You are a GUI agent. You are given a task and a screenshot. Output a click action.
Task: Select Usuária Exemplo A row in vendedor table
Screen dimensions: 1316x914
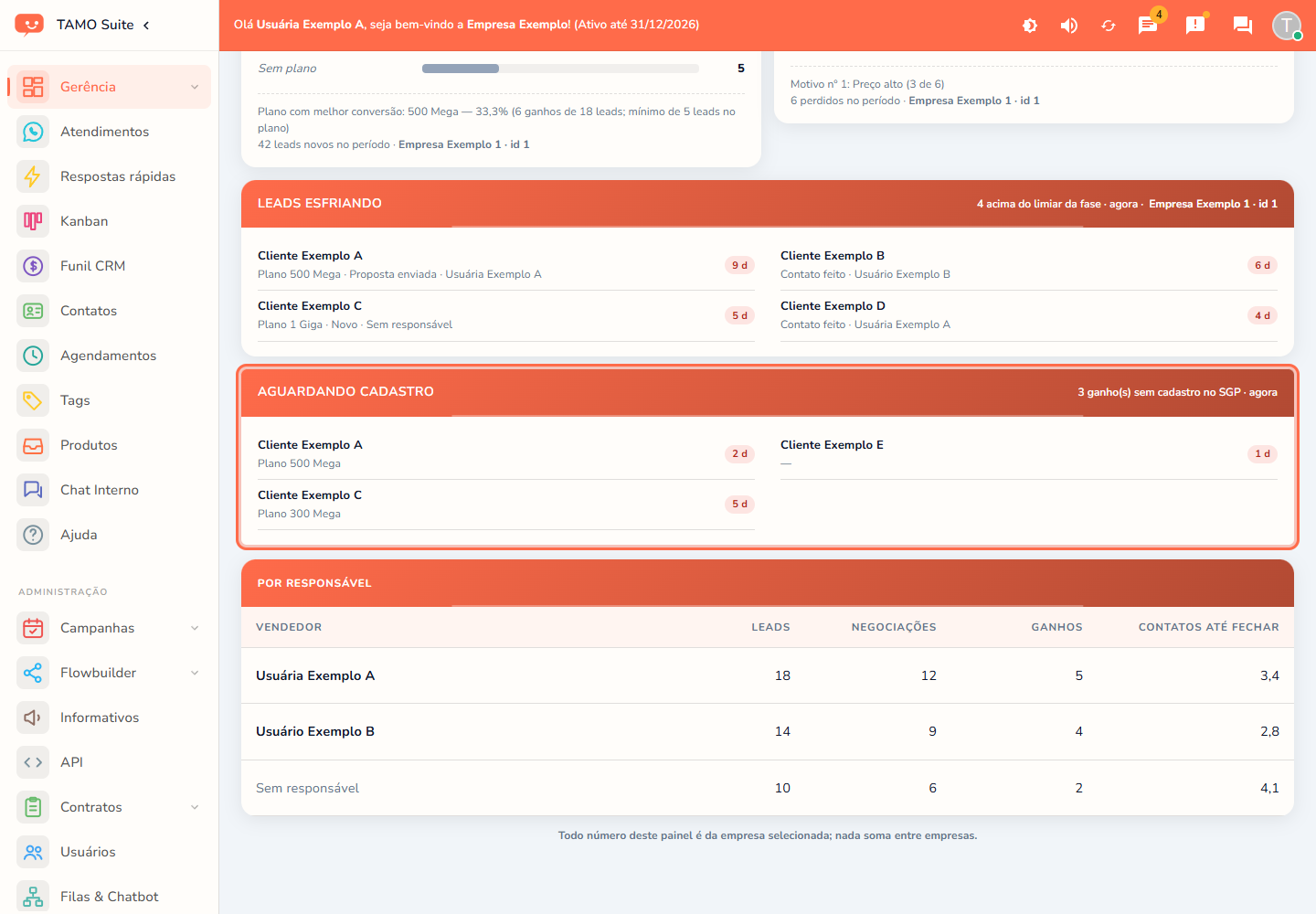[x=768, y=675]
